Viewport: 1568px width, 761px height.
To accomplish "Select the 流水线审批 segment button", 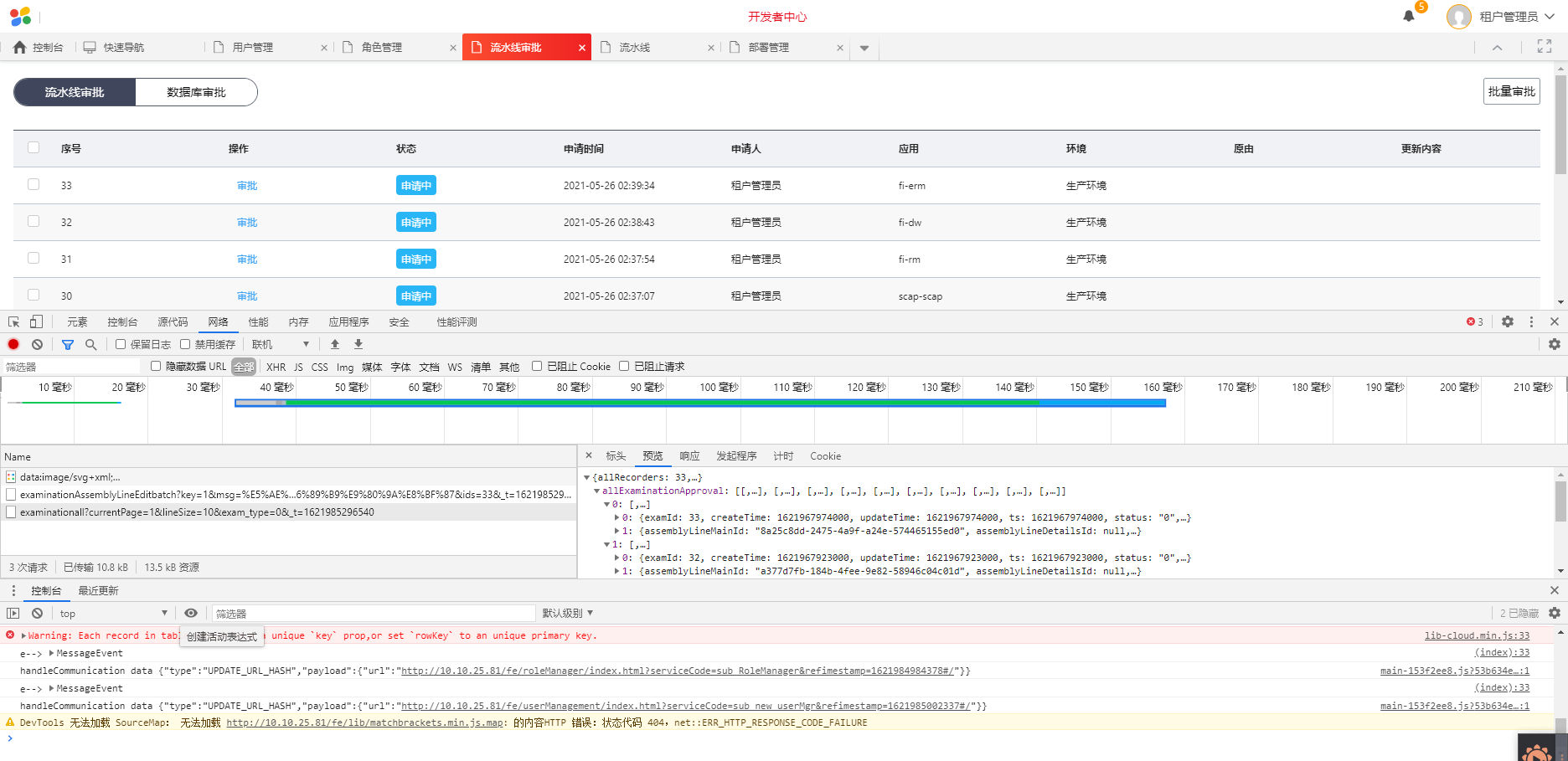I will click(75, 92).
